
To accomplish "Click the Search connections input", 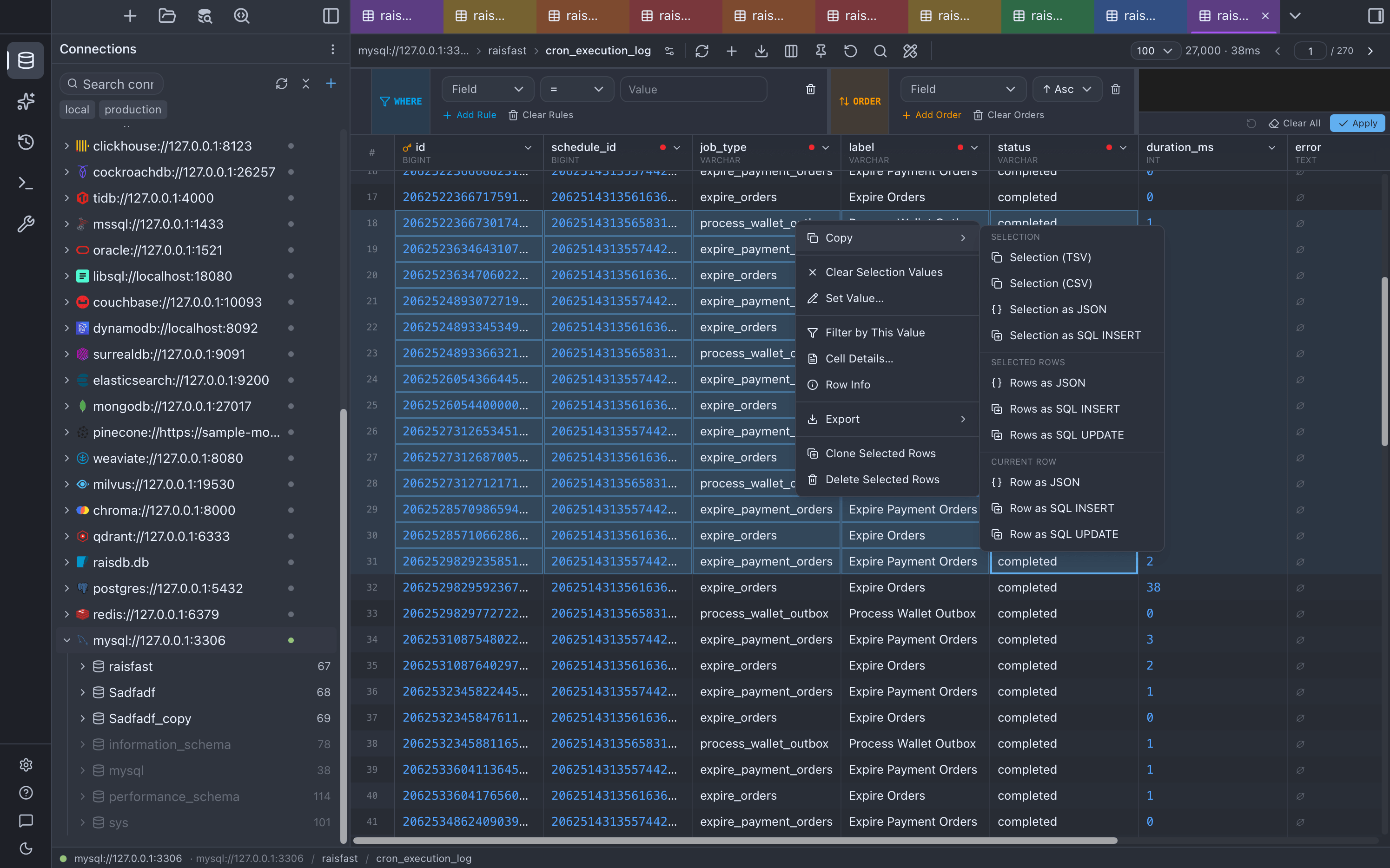I will (112, 85).
